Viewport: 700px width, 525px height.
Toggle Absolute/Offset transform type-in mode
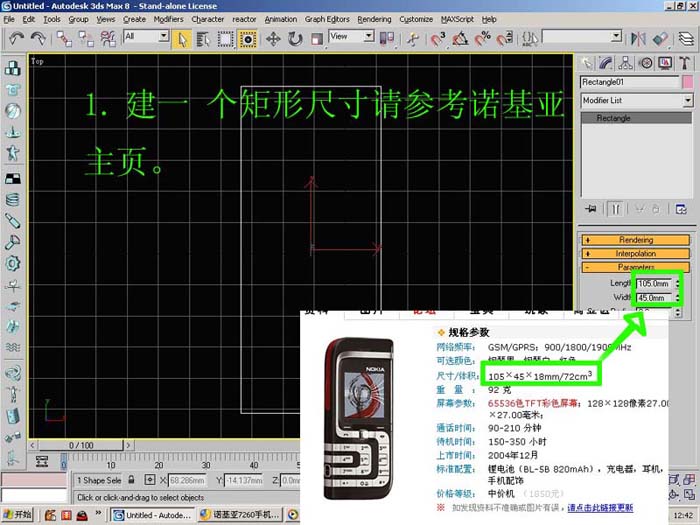pos(150,480)
